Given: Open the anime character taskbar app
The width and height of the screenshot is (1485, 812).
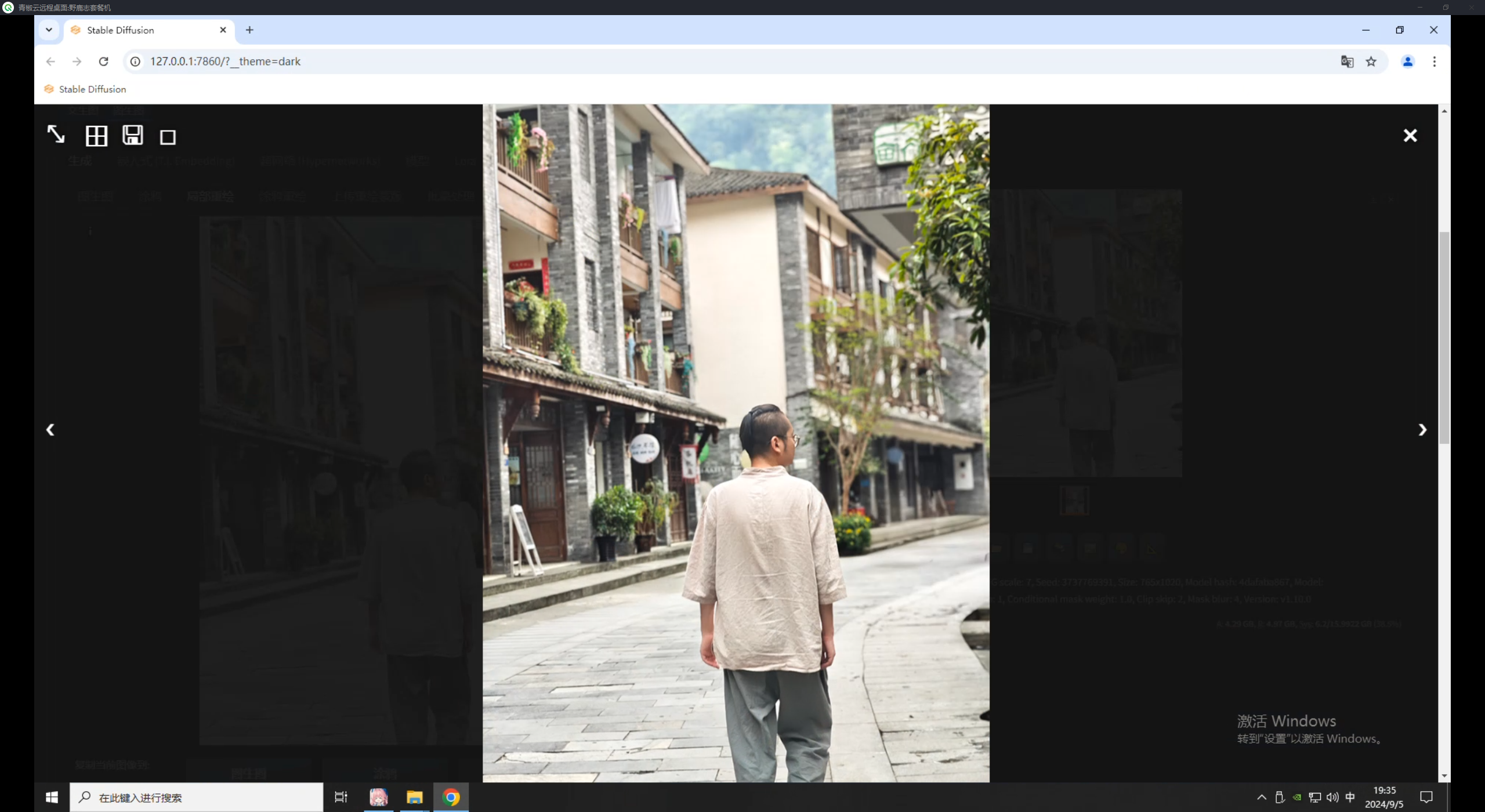Looking at the screenshot, I should point(378,797).
